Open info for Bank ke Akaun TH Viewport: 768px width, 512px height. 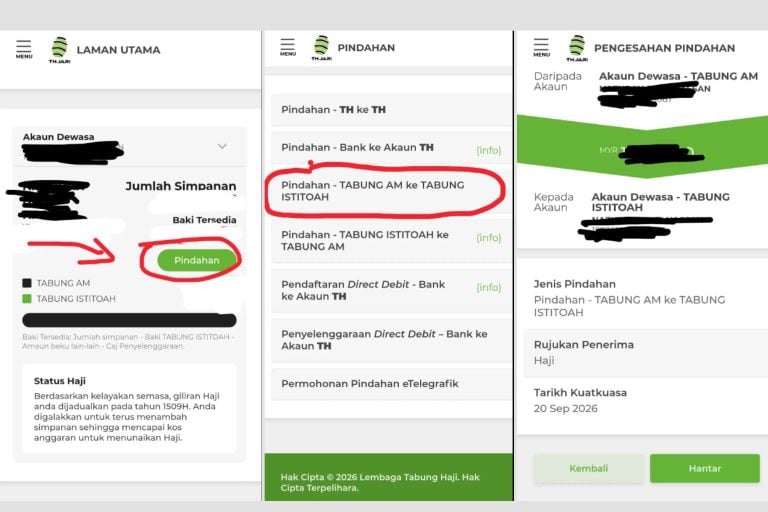click(488, 150)
